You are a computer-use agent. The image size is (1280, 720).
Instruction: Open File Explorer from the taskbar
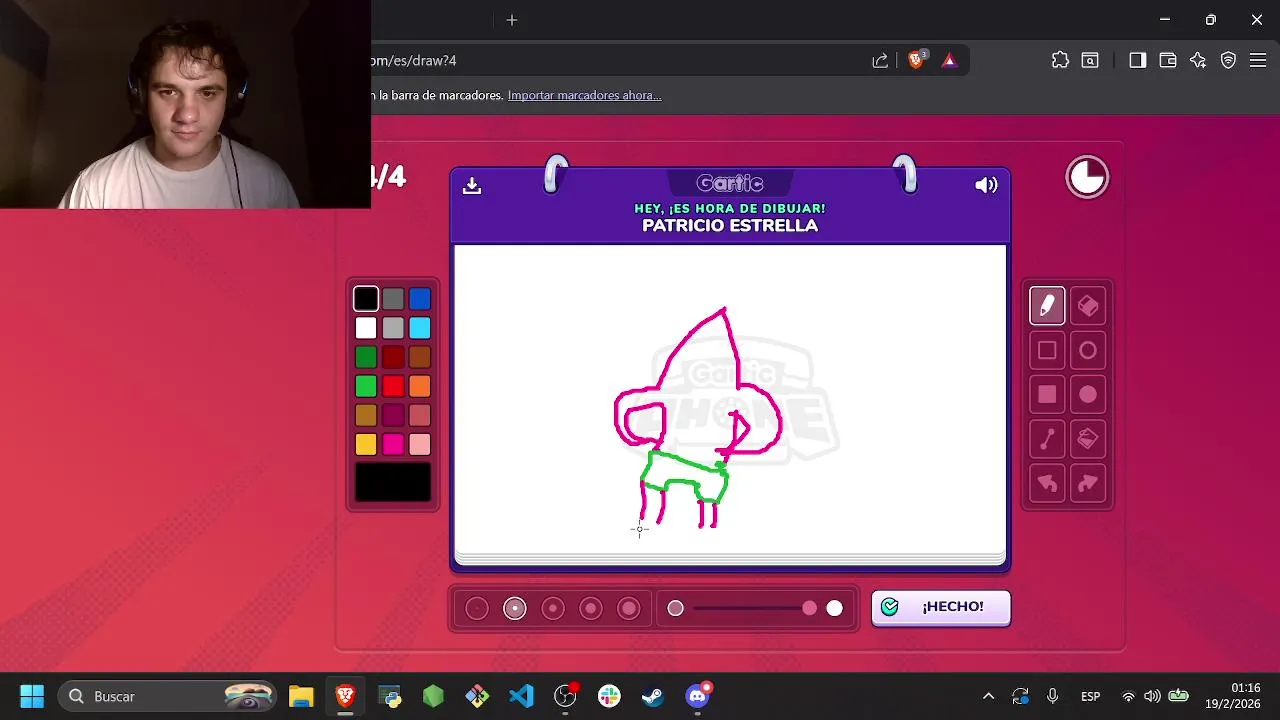click(x=301, y=696)
